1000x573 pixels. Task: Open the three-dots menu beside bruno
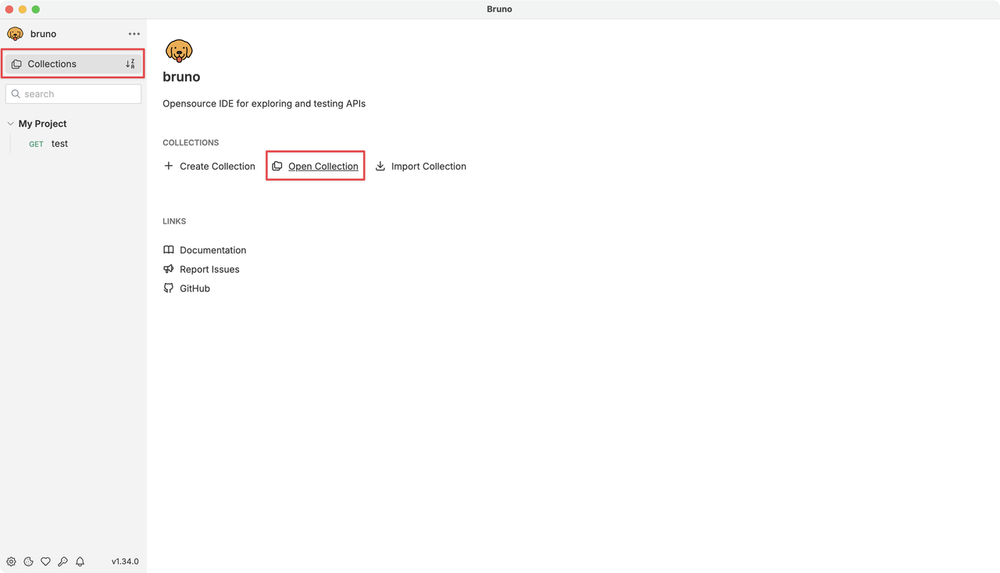(134, 34)
